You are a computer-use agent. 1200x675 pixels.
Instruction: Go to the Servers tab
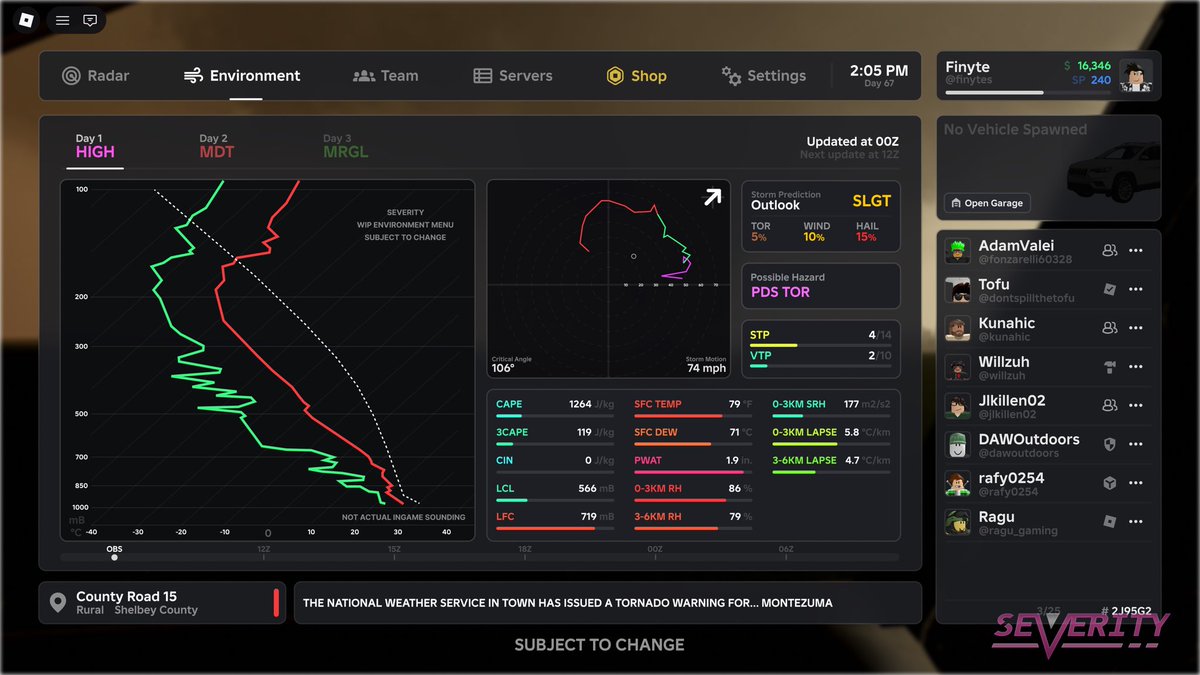point(513,76)
